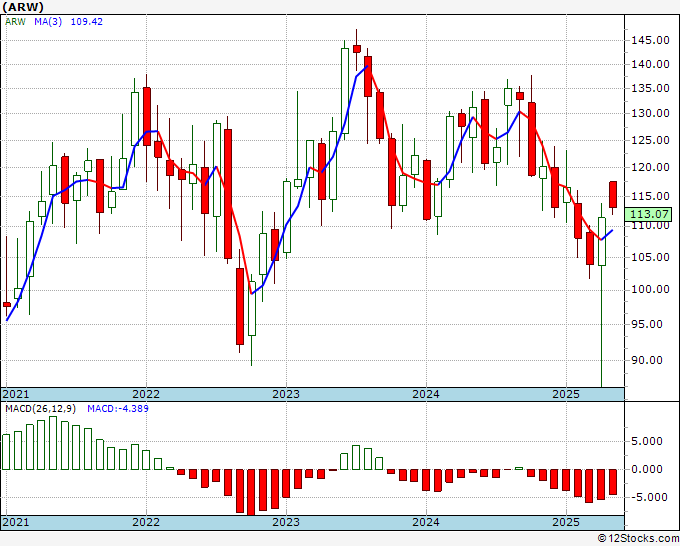Viewport: 680px width, 546px height.
Task: Click the deepest red MACD bar in late 2022
Action: pos(251,492)
